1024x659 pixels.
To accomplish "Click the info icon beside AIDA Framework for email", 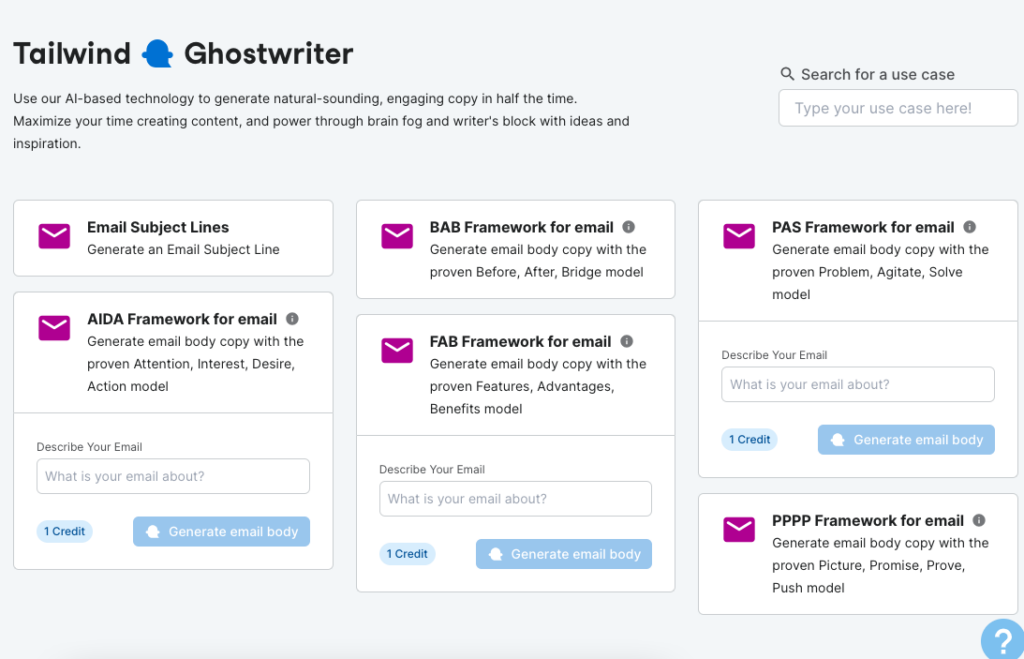I will point(292,318).
